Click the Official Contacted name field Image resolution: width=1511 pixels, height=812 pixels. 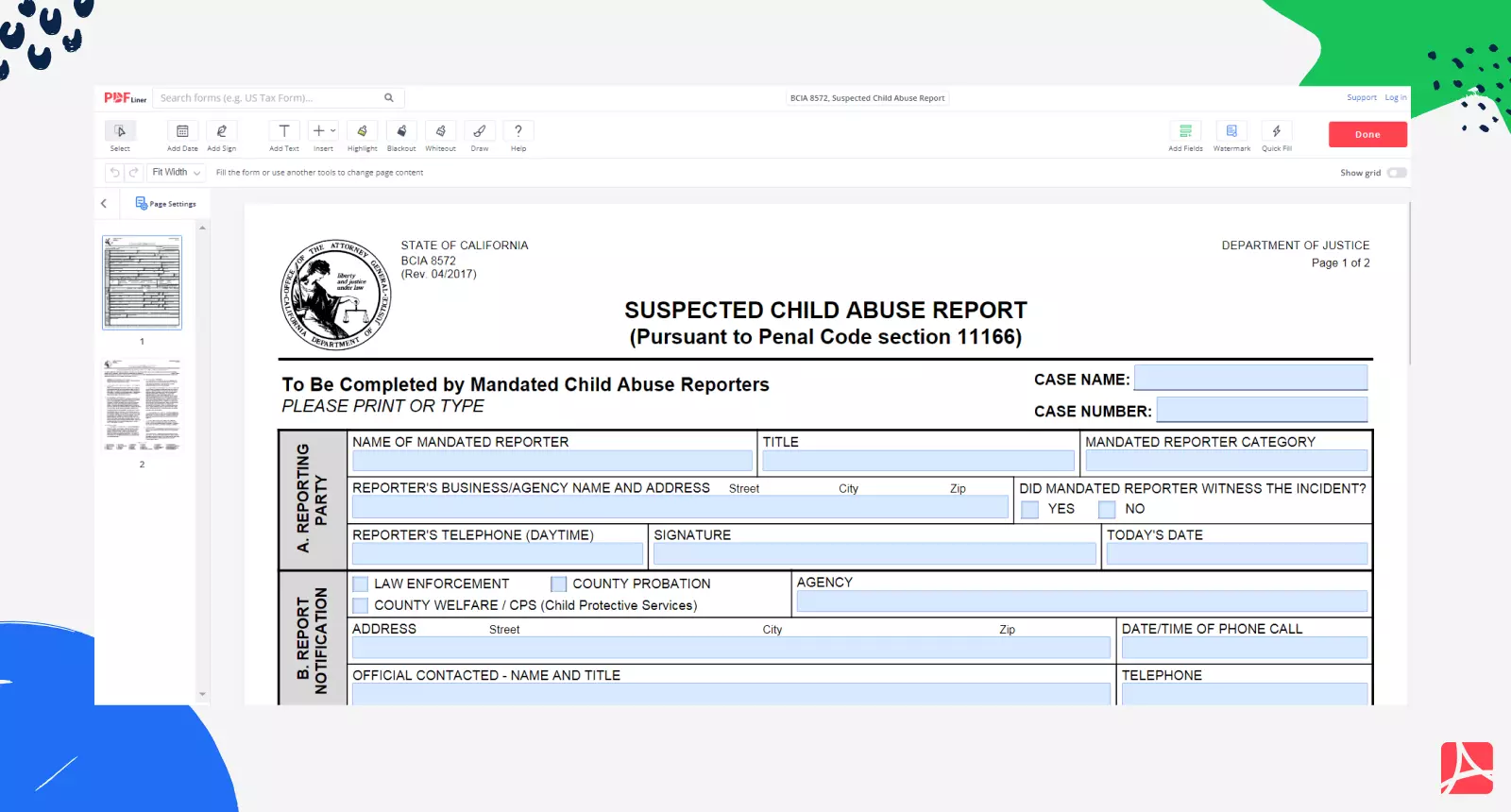pyautogui.click(x=731, y=694)
